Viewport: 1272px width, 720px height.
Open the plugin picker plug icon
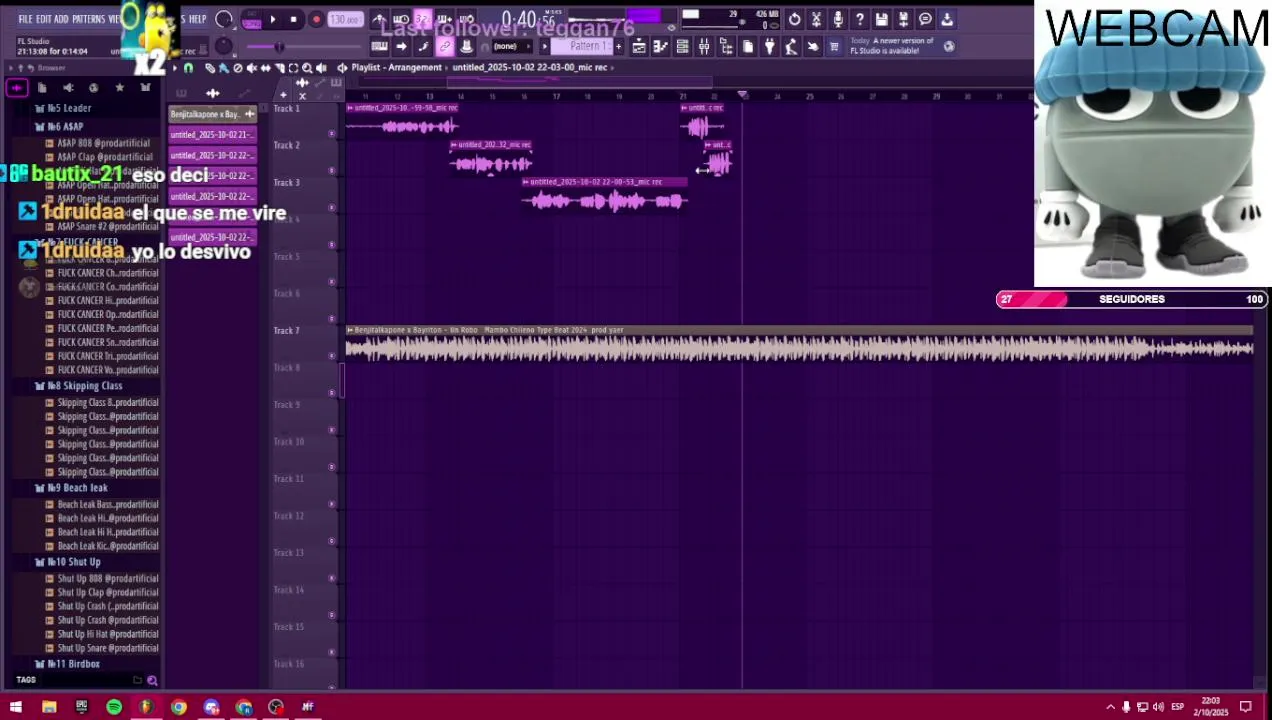[x=769, y=46]
